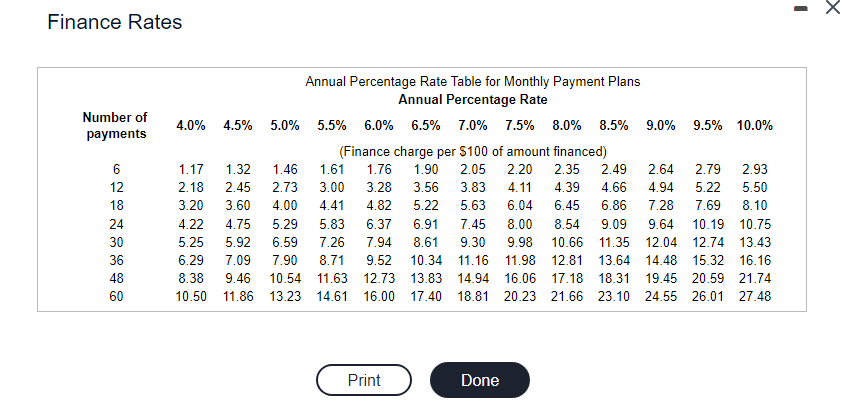The height and width of the screenshot is (420, 844).
Task: Click the Finance charge per $100 note
Action: tap(473, 151)
